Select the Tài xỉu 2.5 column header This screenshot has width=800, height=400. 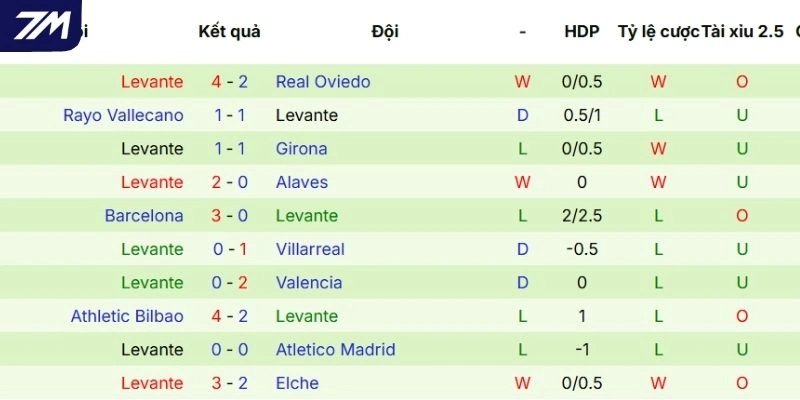pos(742,31)
